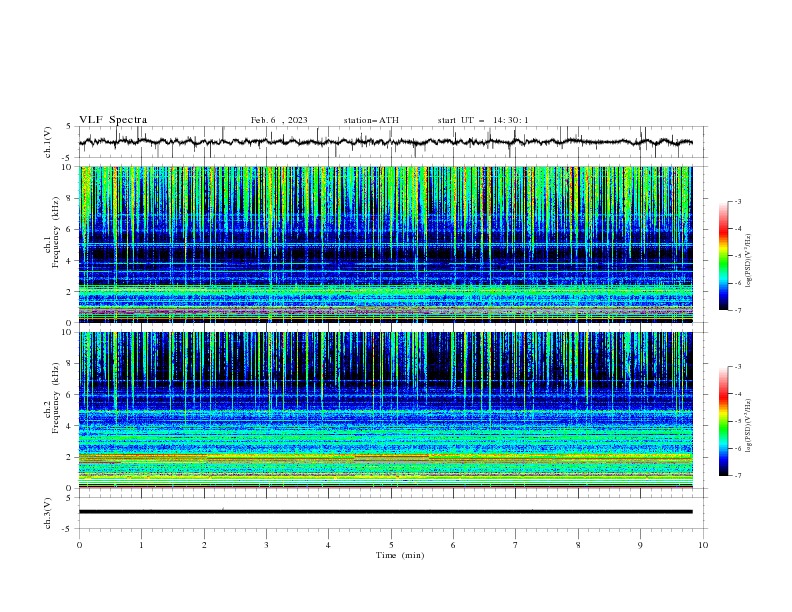Click the "VLF Spectra" plot title
The width and height of the screenshot is (792, 612).
point(113,120)
